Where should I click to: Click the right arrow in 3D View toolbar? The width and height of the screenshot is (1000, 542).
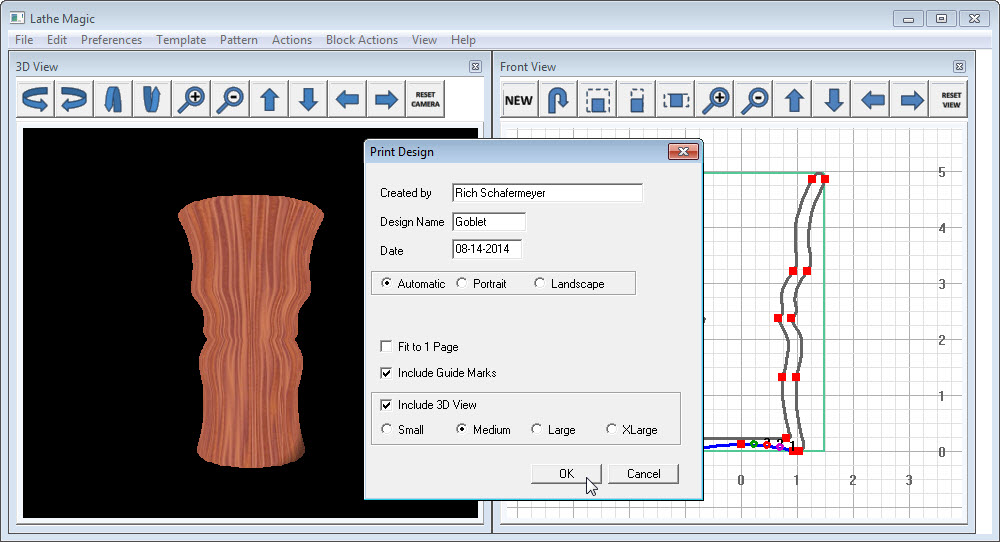pyautogui.click(x=386, y=100)
